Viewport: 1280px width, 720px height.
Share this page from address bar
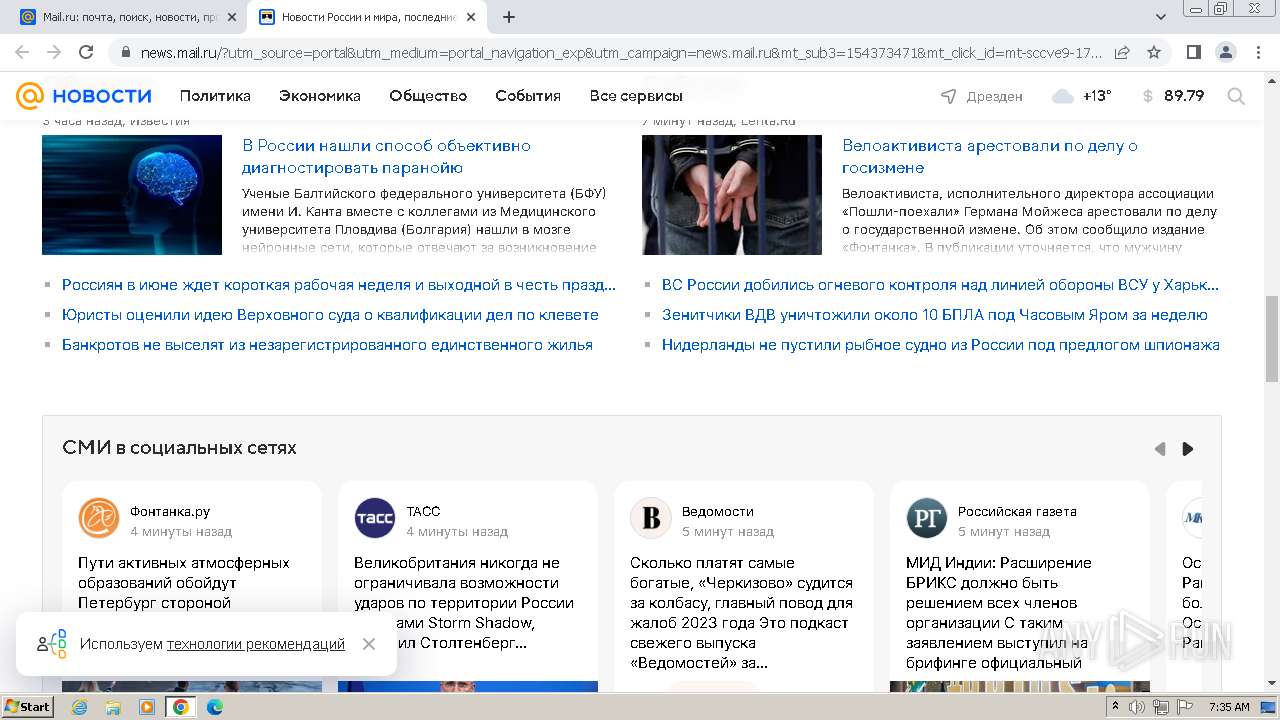coord(1122,52)
